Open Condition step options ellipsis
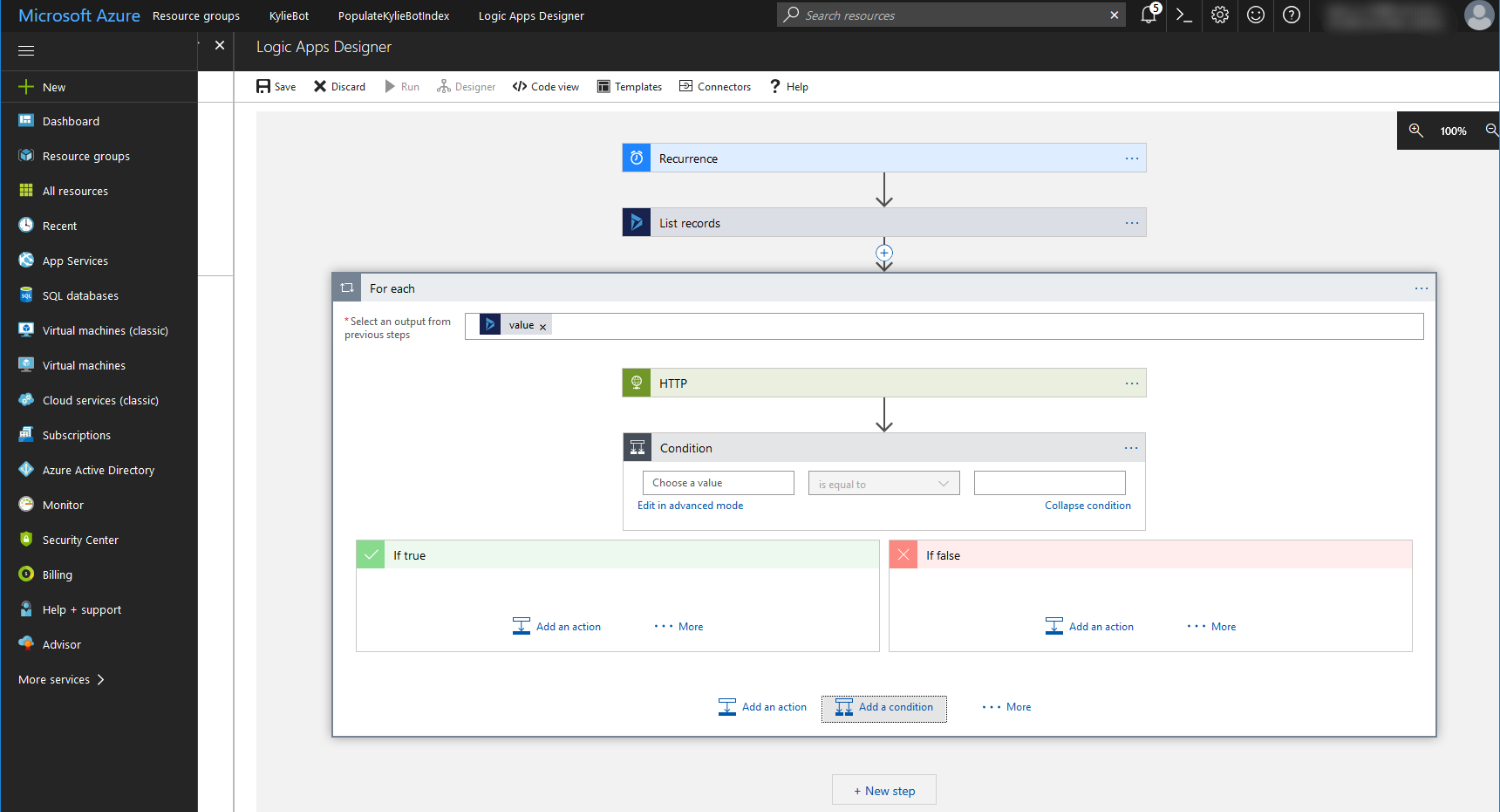 click(1131, 448)
